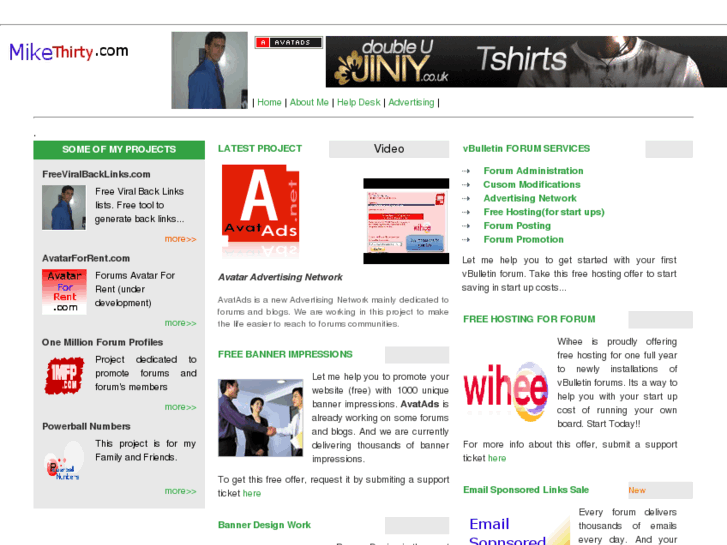727x545 pixels.
Task: Click arrow bullet beside Free Hosting
Action: [466, 212]
